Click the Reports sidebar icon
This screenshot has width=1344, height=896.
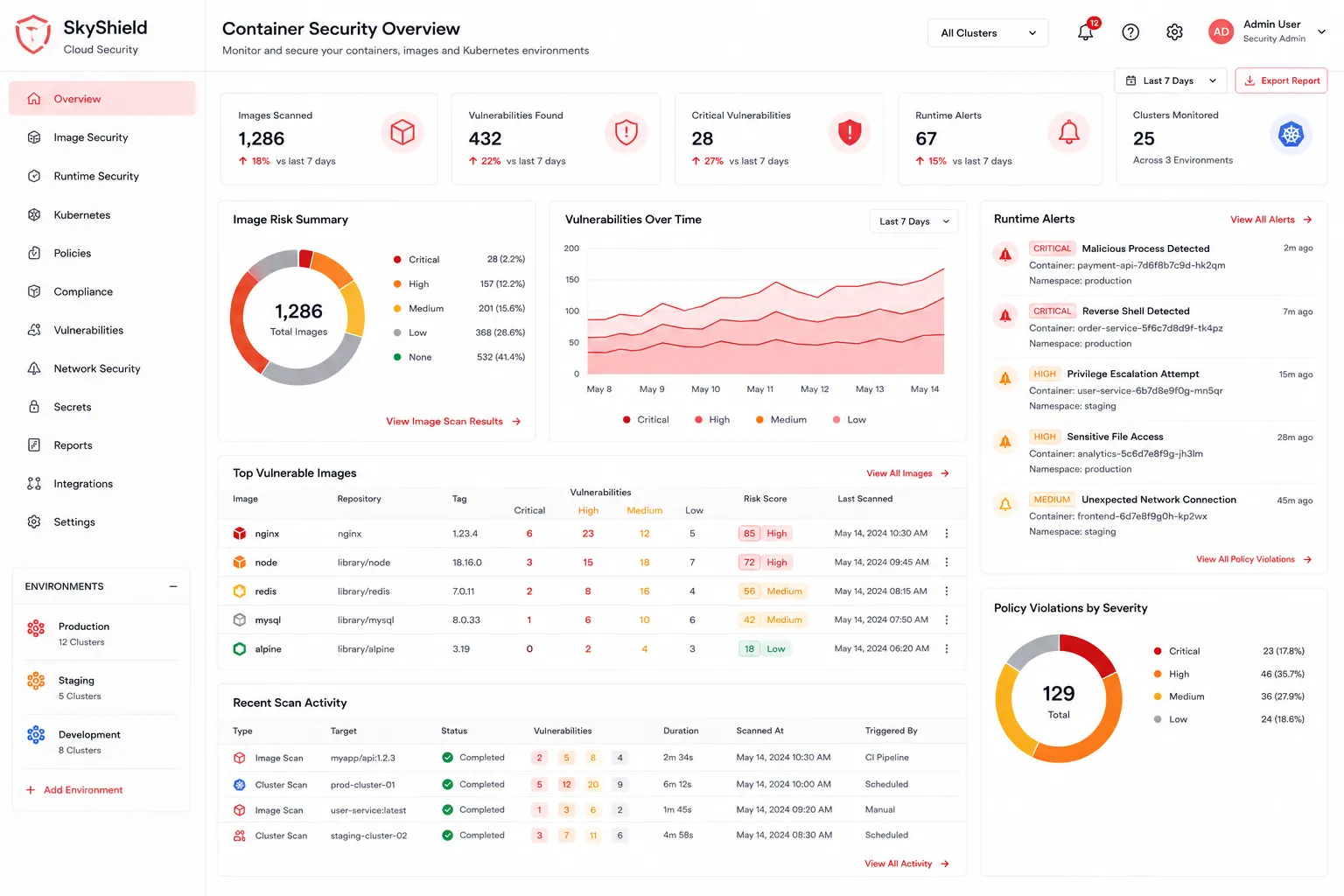point(34,445)
